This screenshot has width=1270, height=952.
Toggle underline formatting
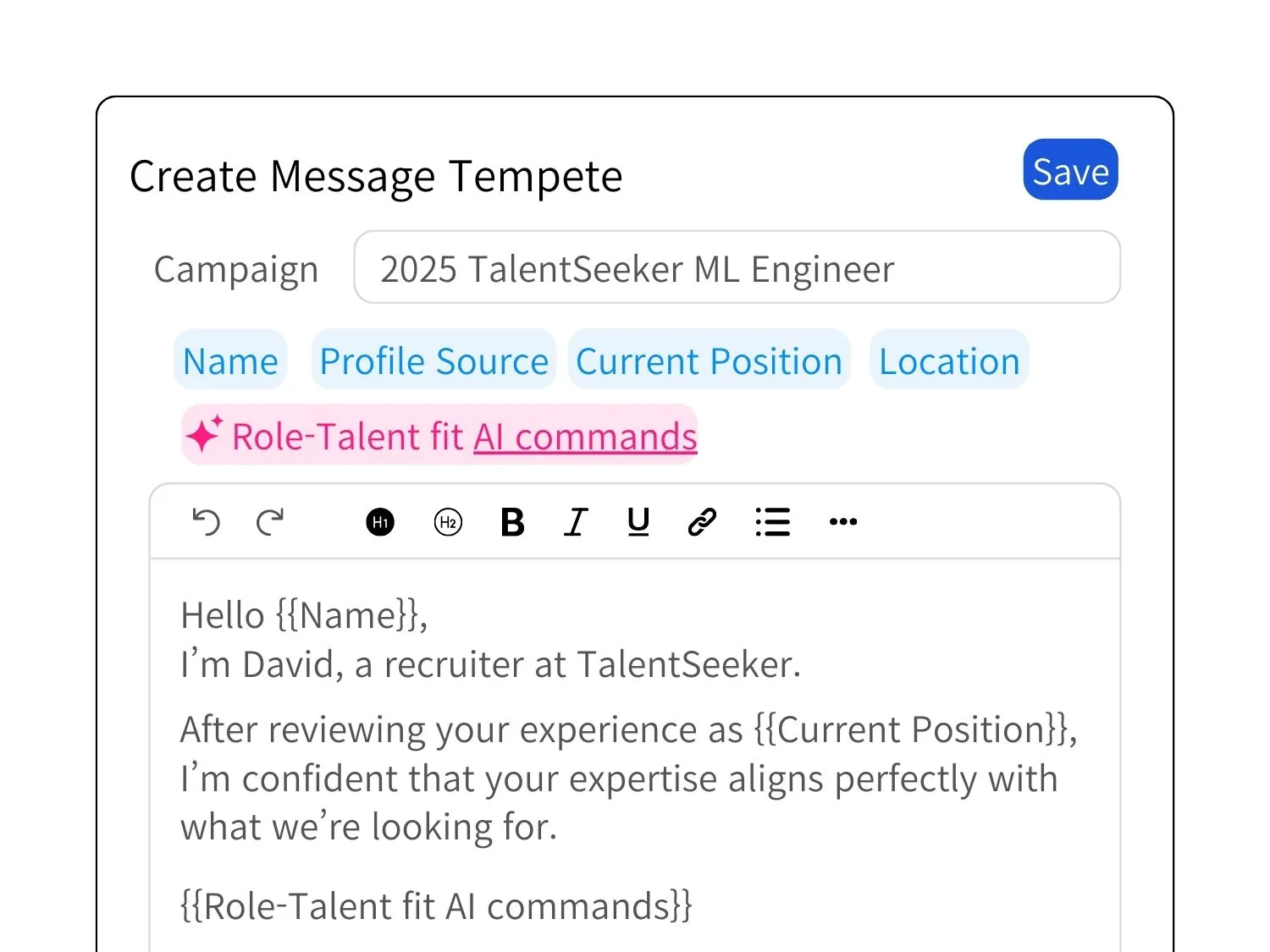[638, 522]
